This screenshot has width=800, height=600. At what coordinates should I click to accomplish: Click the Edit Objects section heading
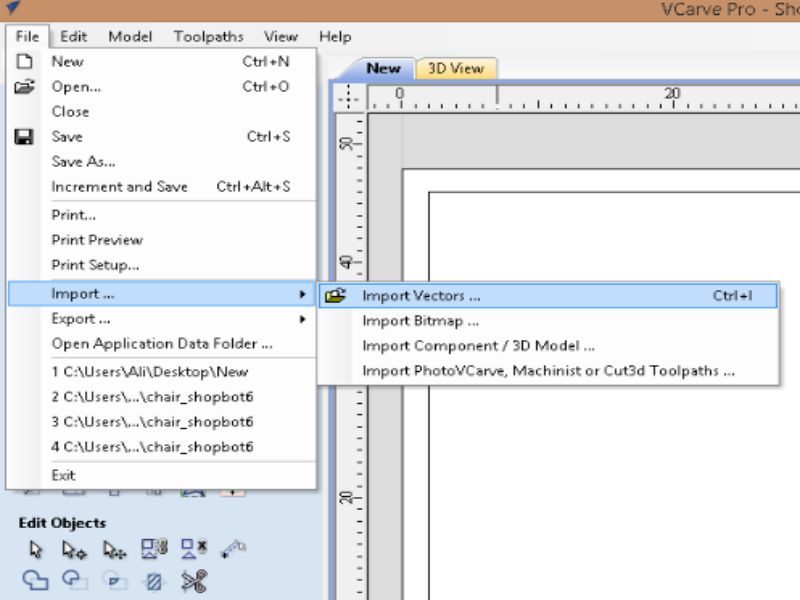[x=62, y=523]
